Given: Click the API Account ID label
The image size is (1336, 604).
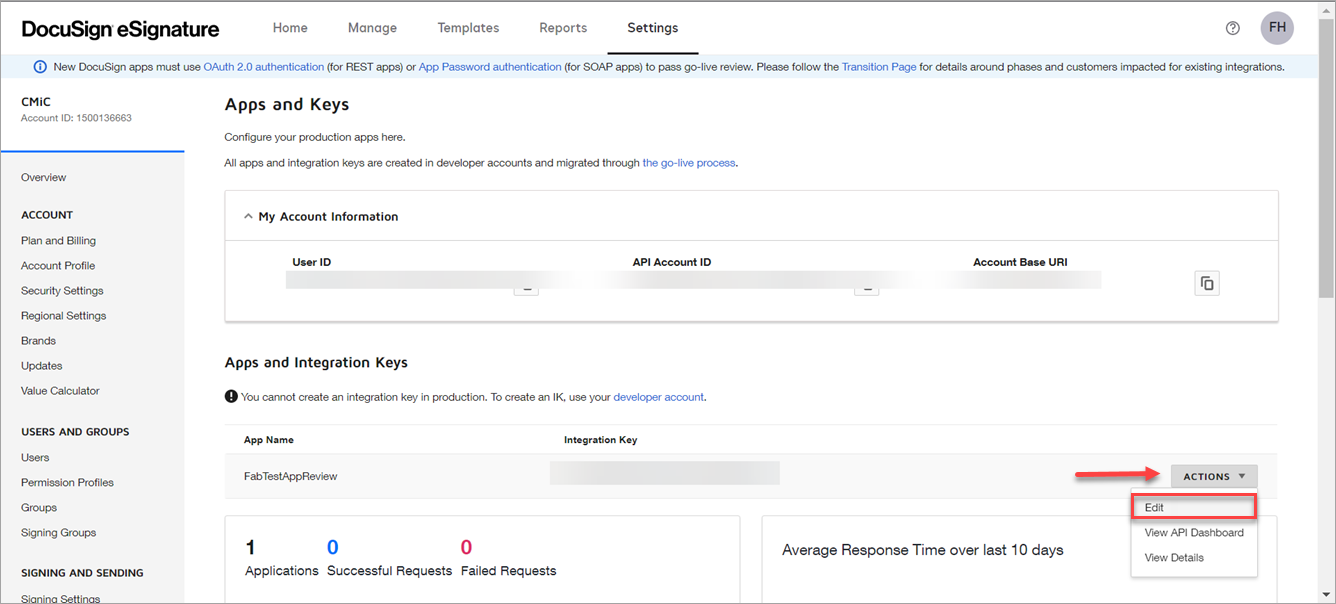Looking at the screenshot, I should (672, 263).
